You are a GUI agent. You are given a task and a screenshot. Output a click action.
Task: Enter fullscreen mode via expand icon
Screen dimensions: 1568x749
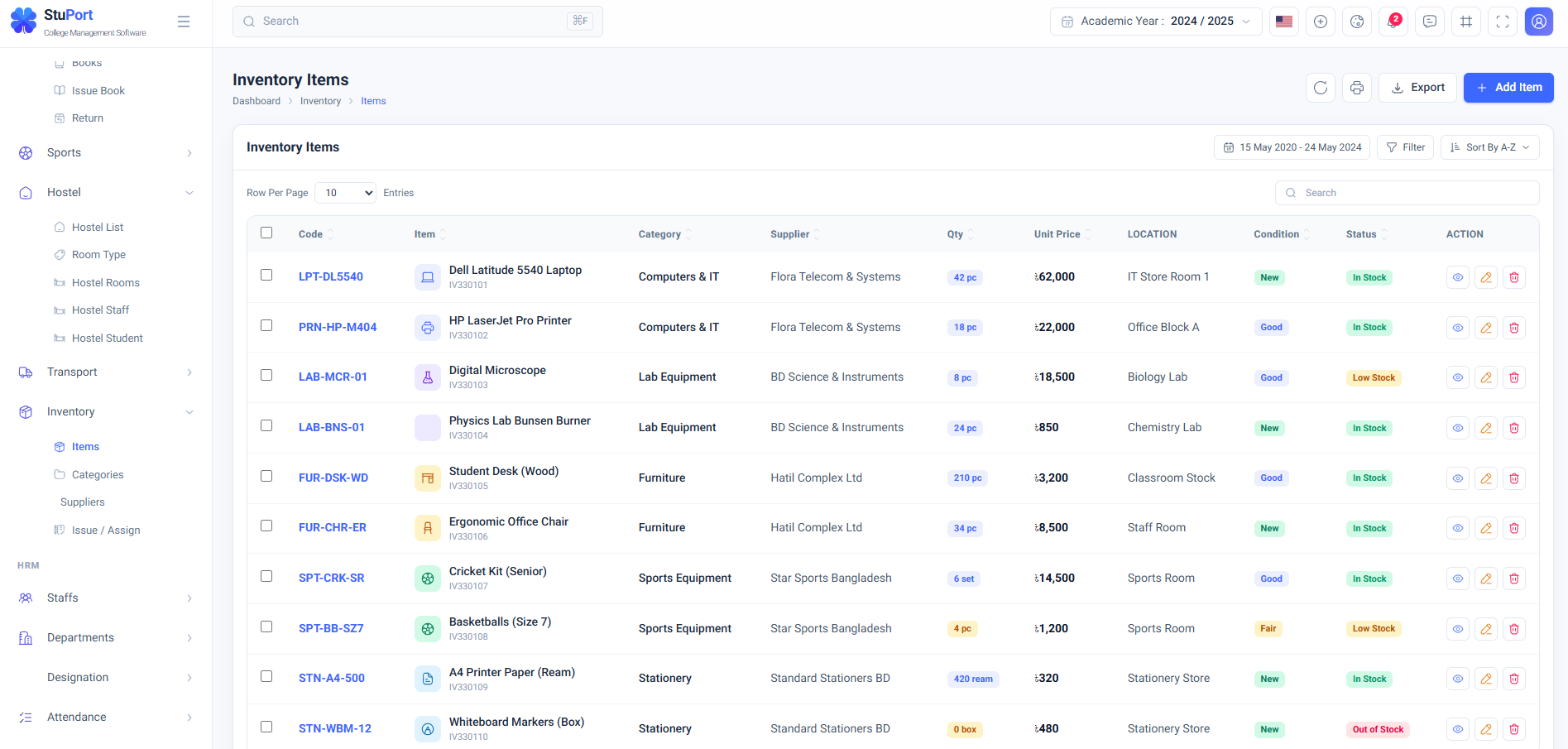click(x=1503, y=22)
